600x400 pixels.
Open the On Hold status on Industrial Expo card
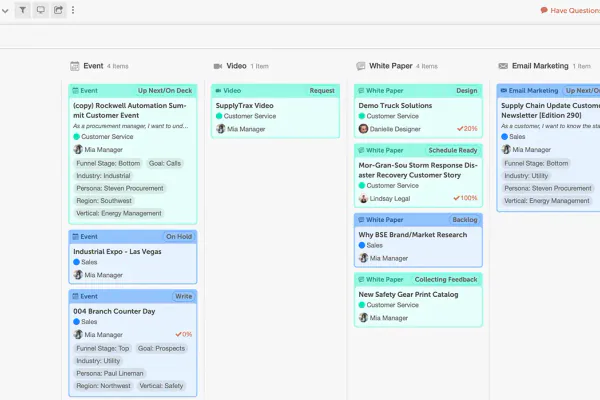(x=179, y=237)
